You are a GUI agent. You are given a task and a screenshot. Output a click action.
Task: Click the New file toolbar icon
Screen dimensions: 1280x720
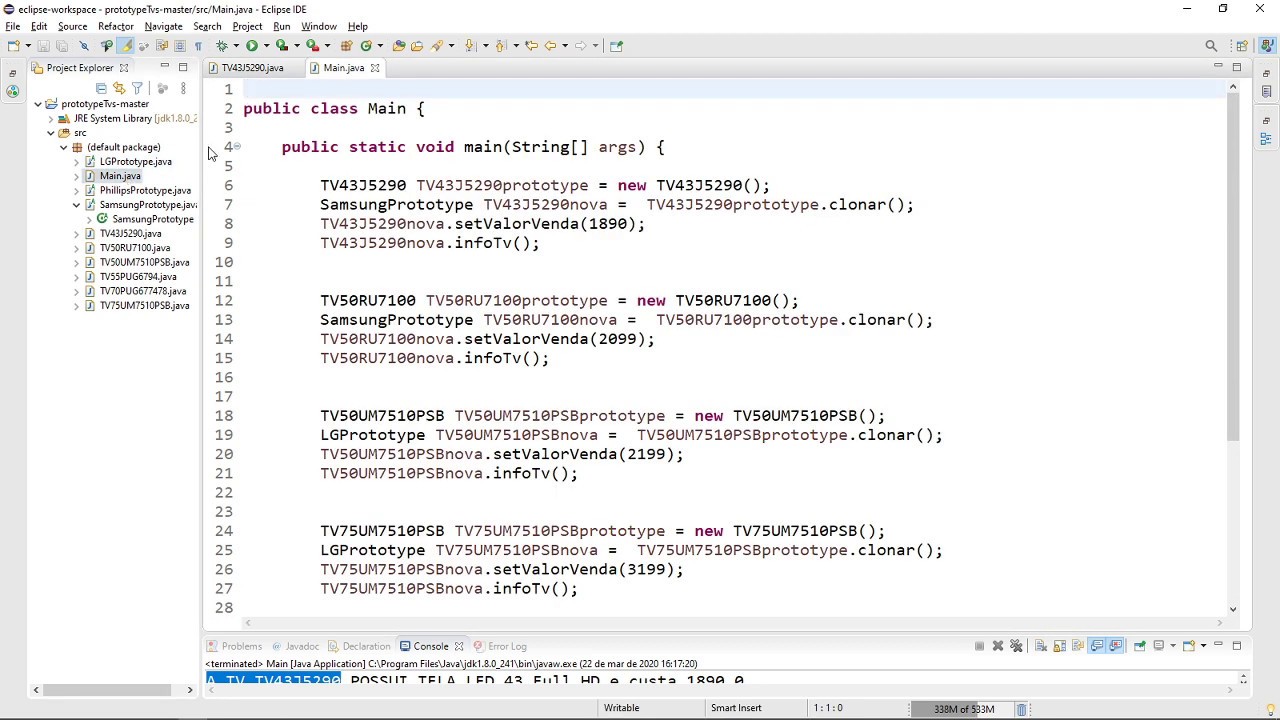[12, 45]
